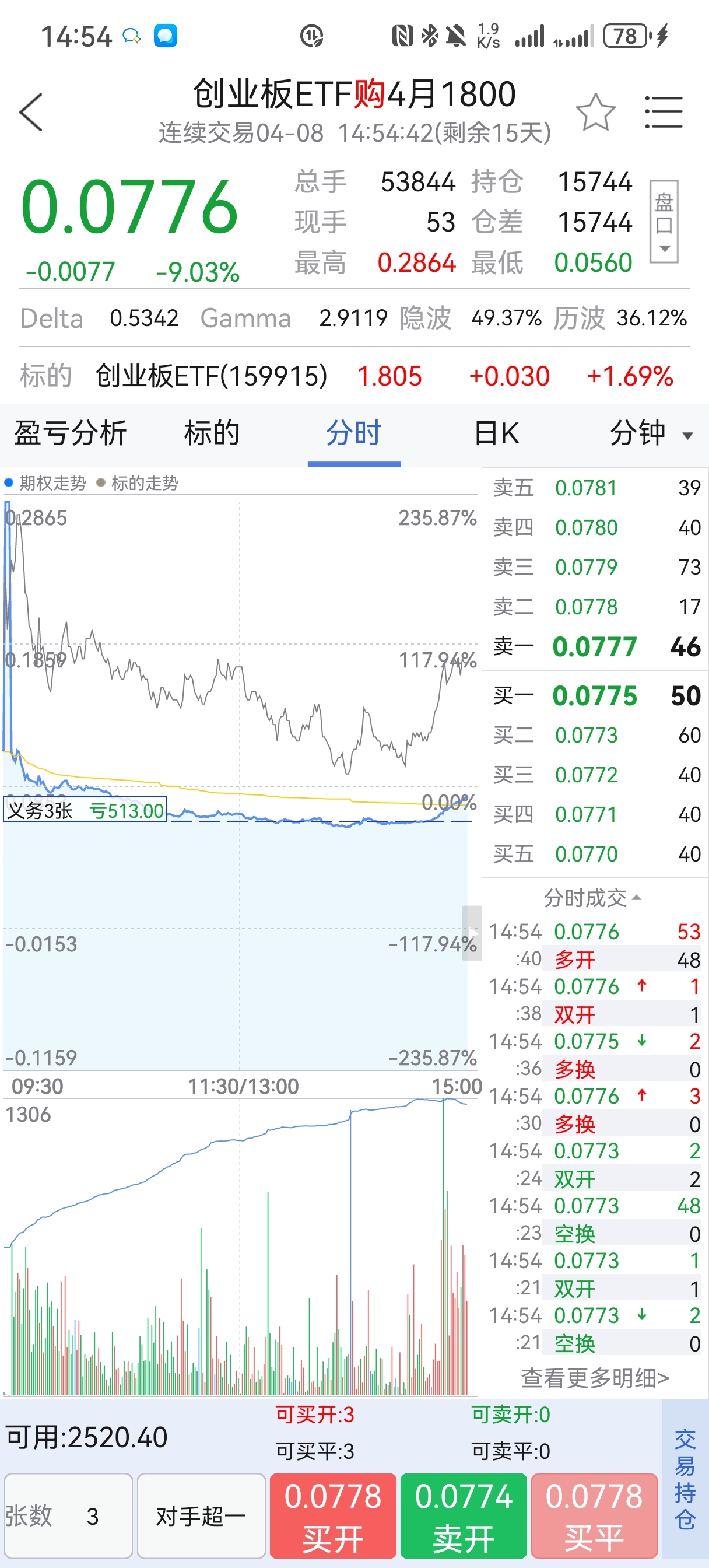Change the 对手超一 price type selector
Viewport: 709px width, 1568px height.
tap(201, 1515)
